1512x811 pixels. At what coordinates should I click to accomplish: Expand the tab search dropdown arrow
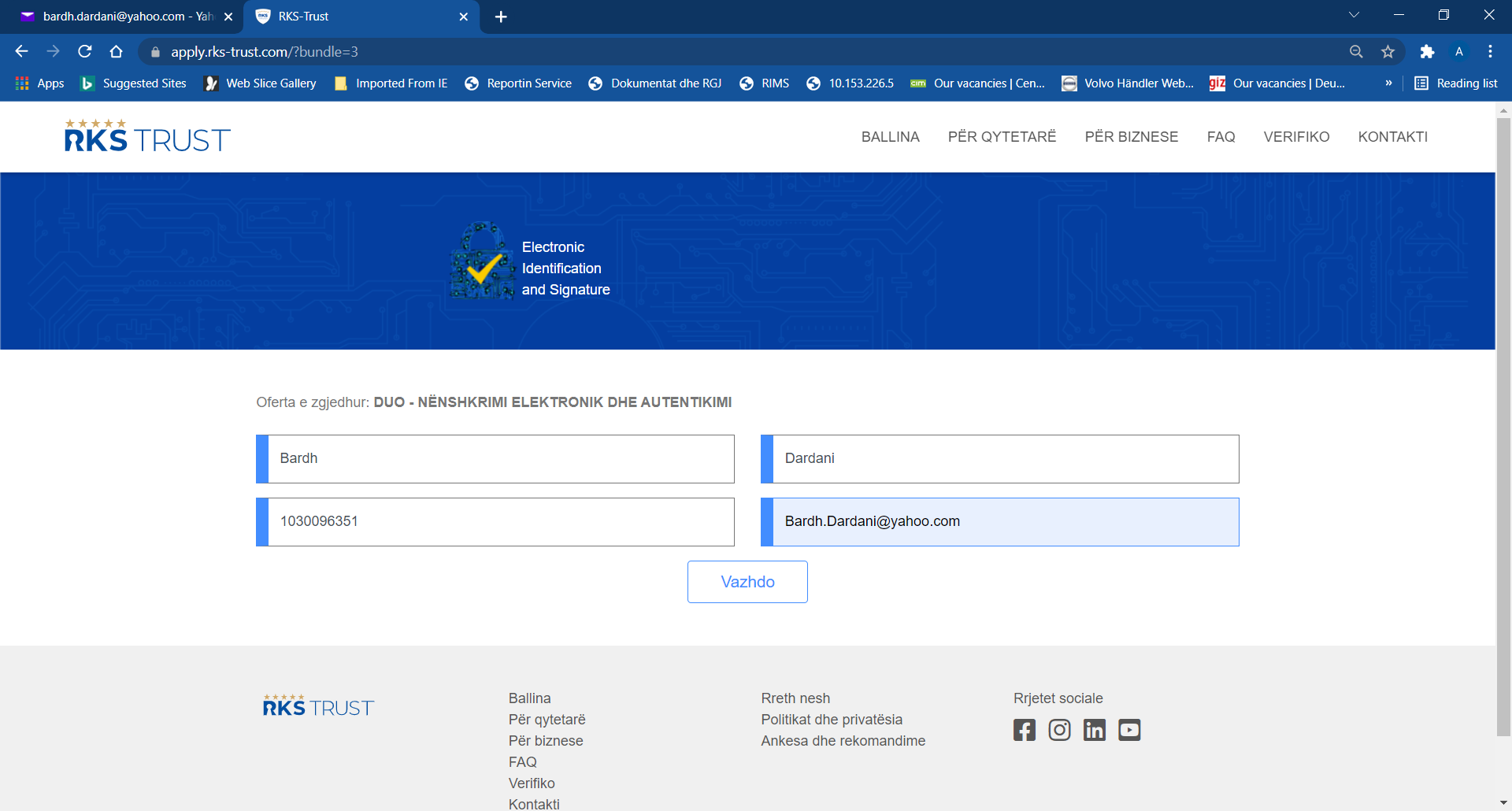(x=1354, y=15)
